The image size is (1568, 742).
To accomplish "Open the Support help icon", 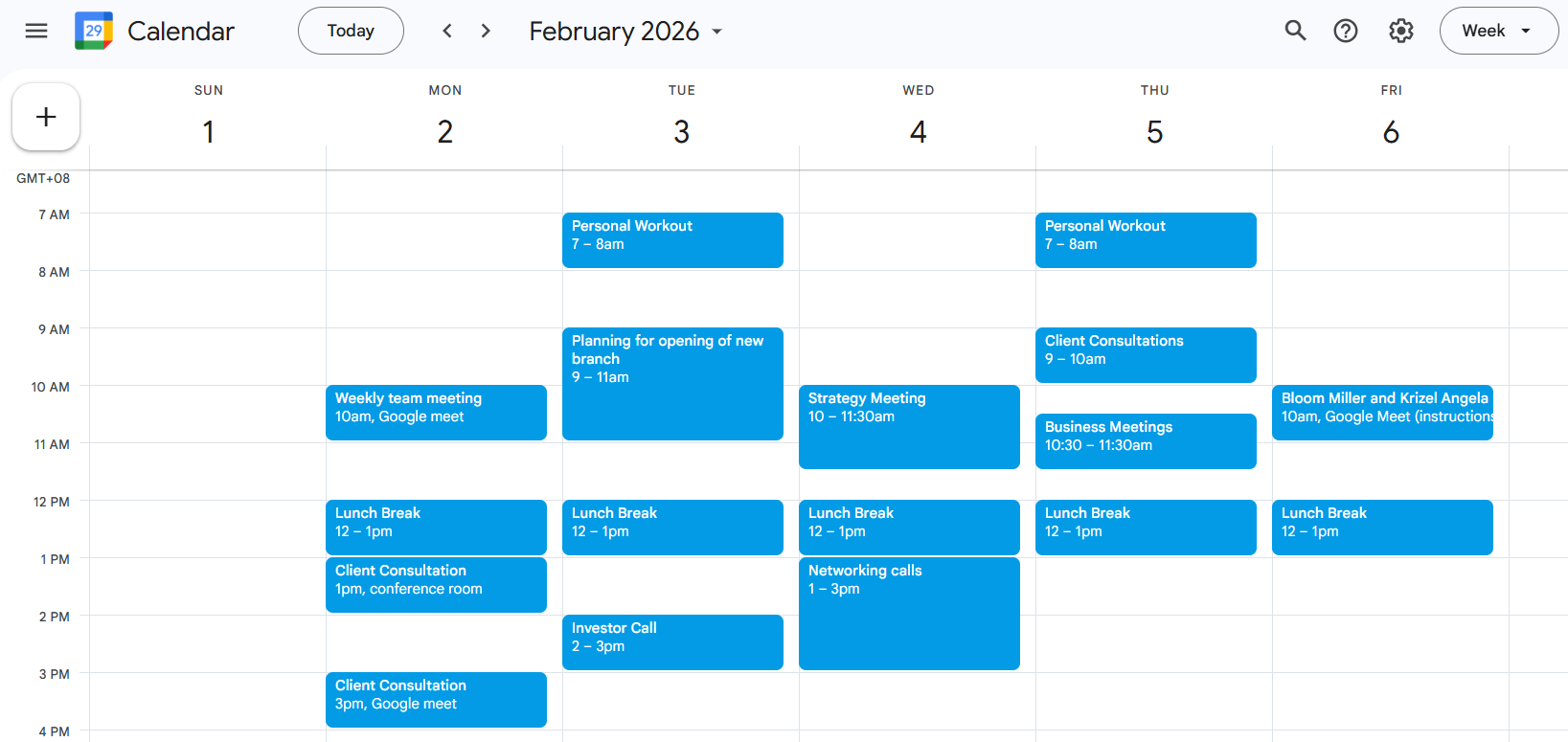I will click(x=1346, y=31).
